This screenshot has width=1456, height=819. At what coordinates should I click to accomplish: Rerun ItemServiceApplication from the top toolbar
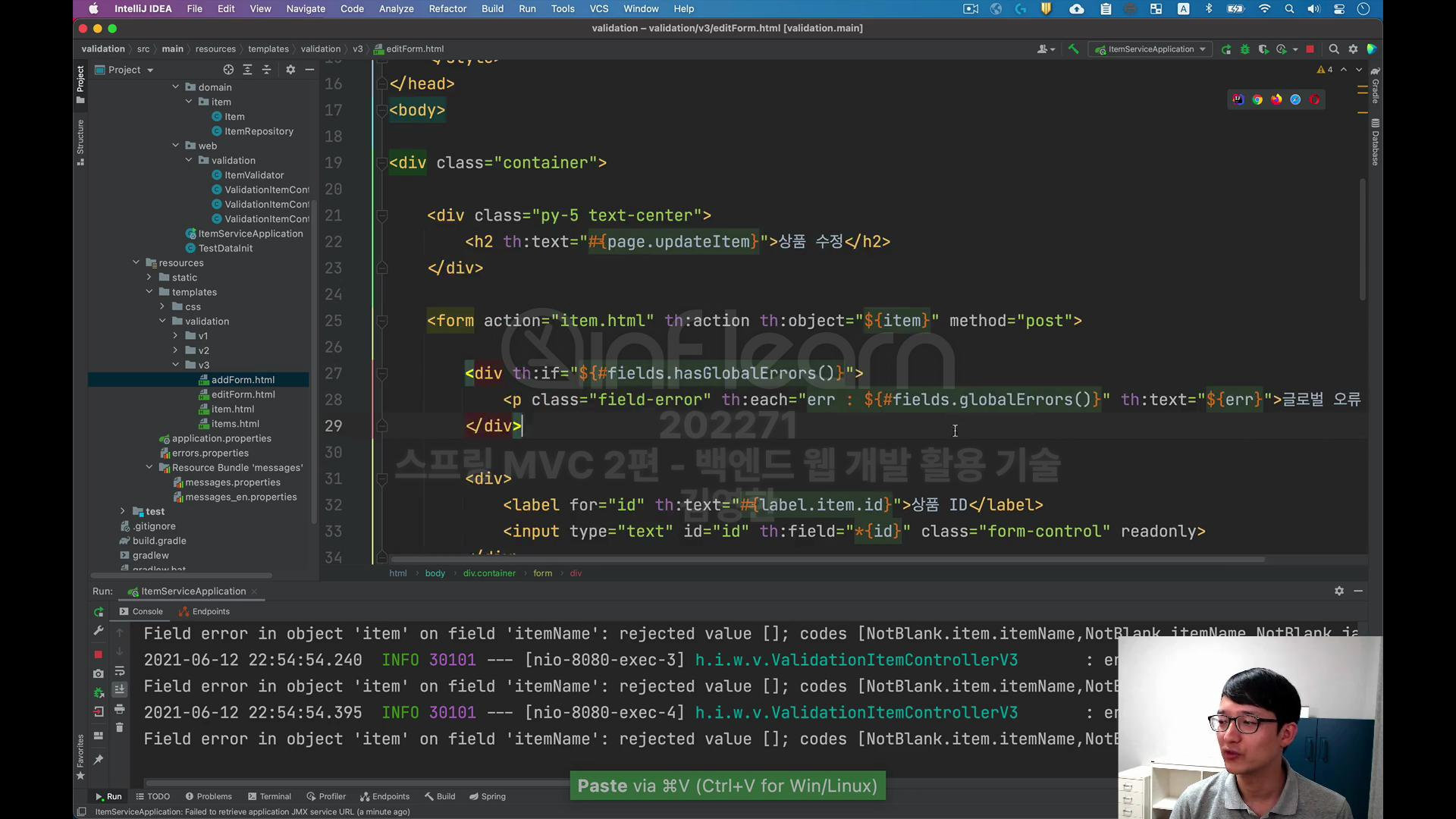tap(1226, 49)
